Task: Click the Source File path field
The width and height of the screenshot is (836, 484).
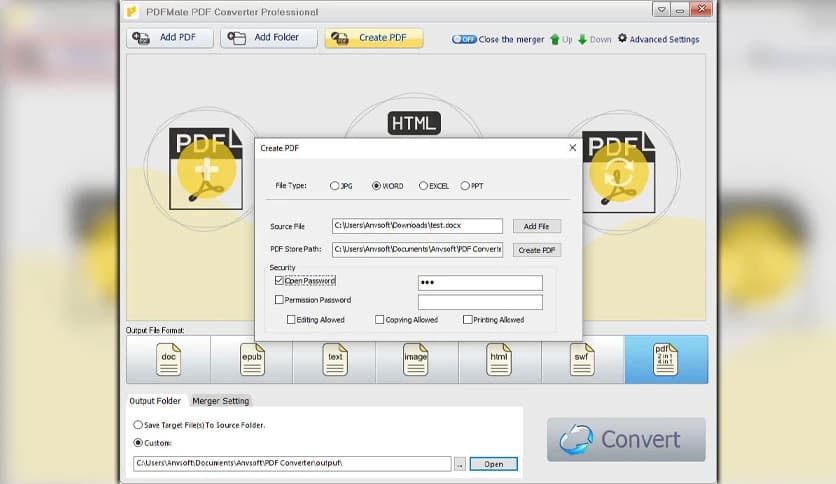Action: point(417,225)
